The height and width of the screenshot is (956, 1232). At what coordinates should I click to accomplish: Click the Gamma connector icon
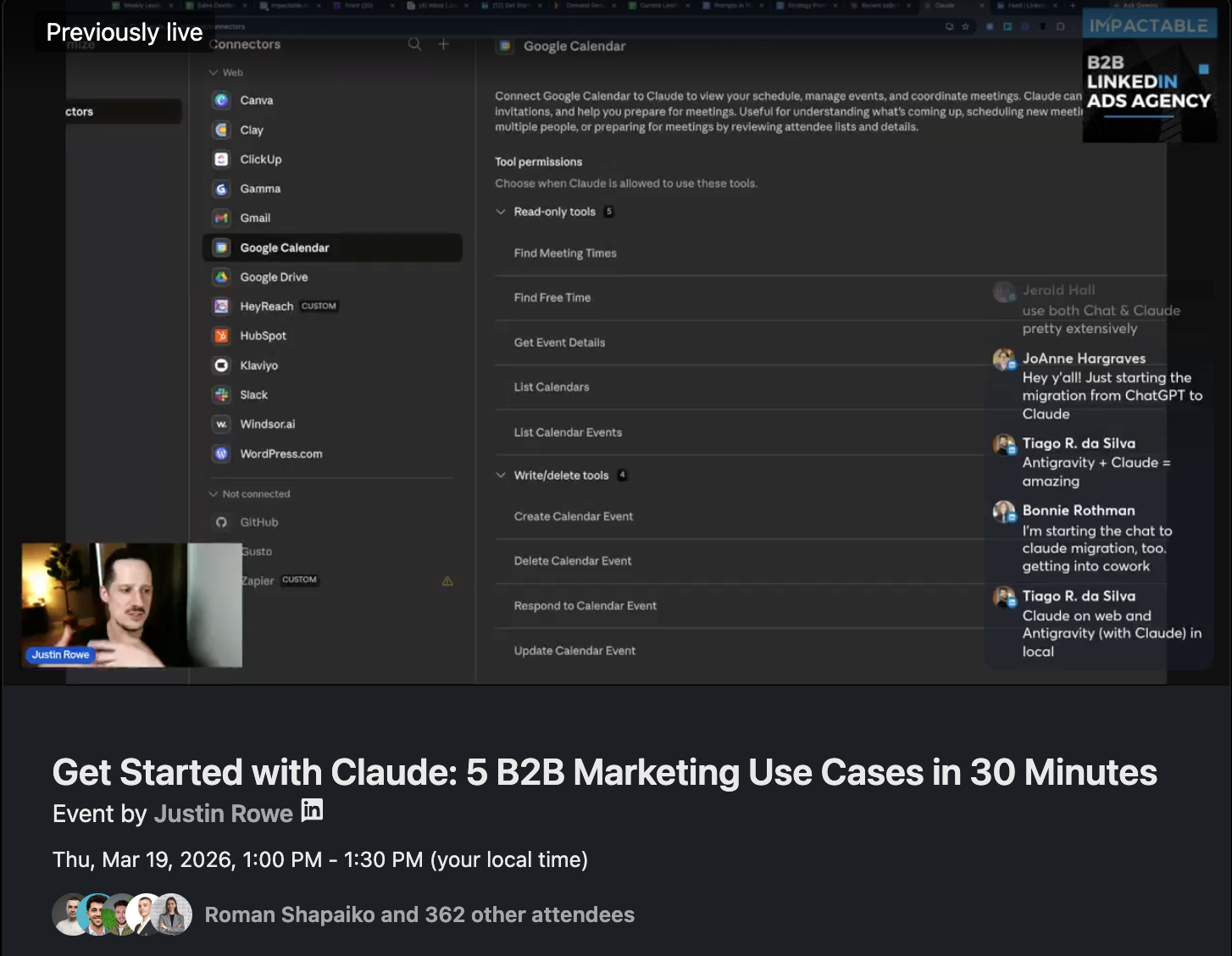221,189
